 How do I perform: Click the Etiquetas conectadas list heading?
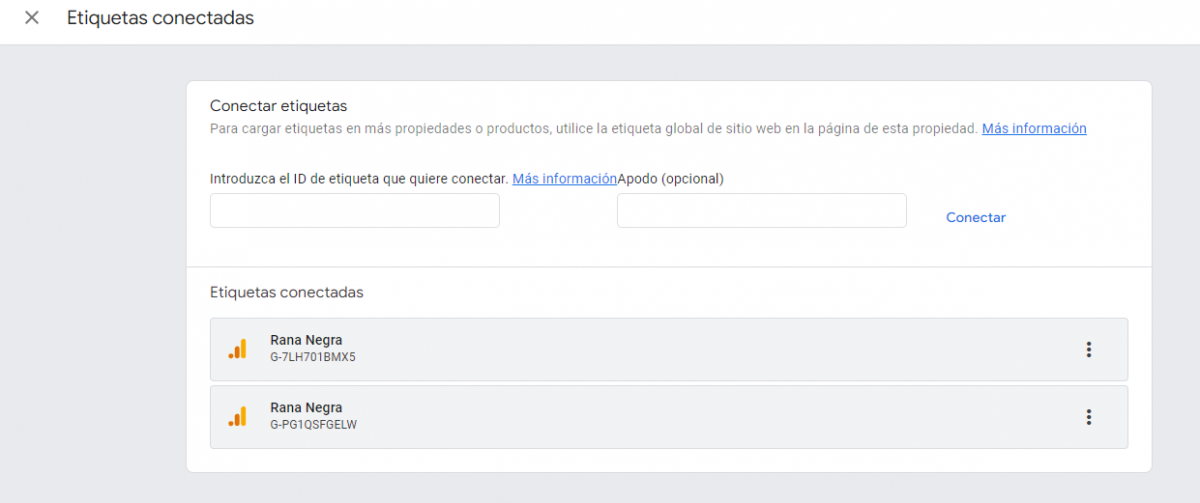coord(287,293)
